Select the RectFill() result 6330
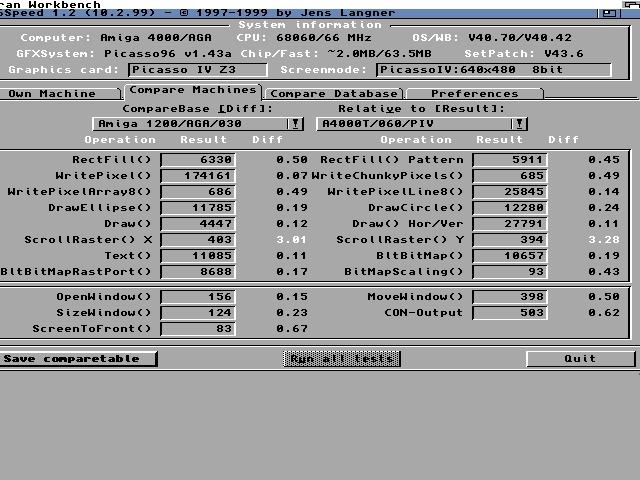Image resolution: width=640 pixels, height=480 pixels. tap(198, 160)
